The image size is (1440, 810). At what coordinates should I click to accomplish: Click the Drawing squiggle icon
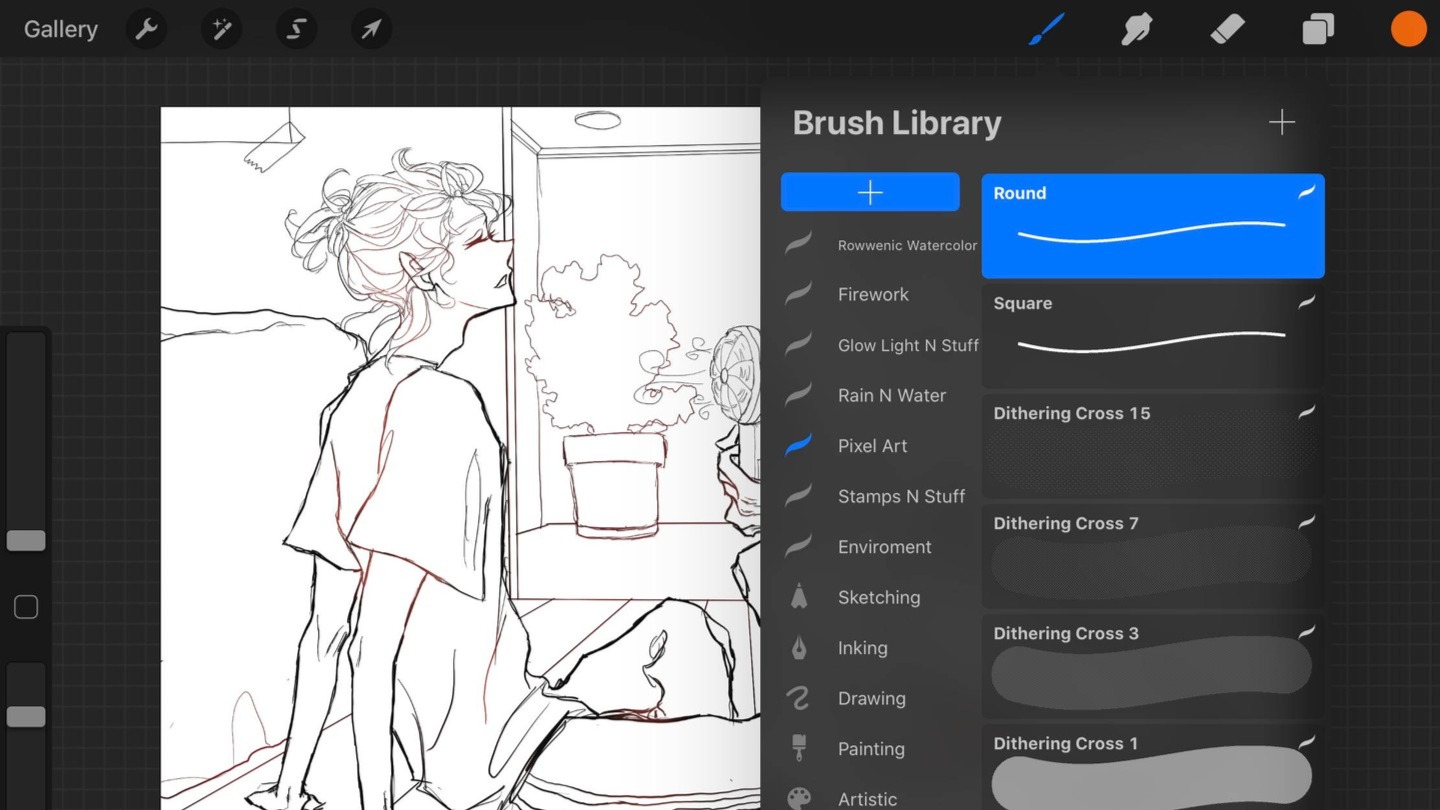pyautogui.click(x=798, y=698)
